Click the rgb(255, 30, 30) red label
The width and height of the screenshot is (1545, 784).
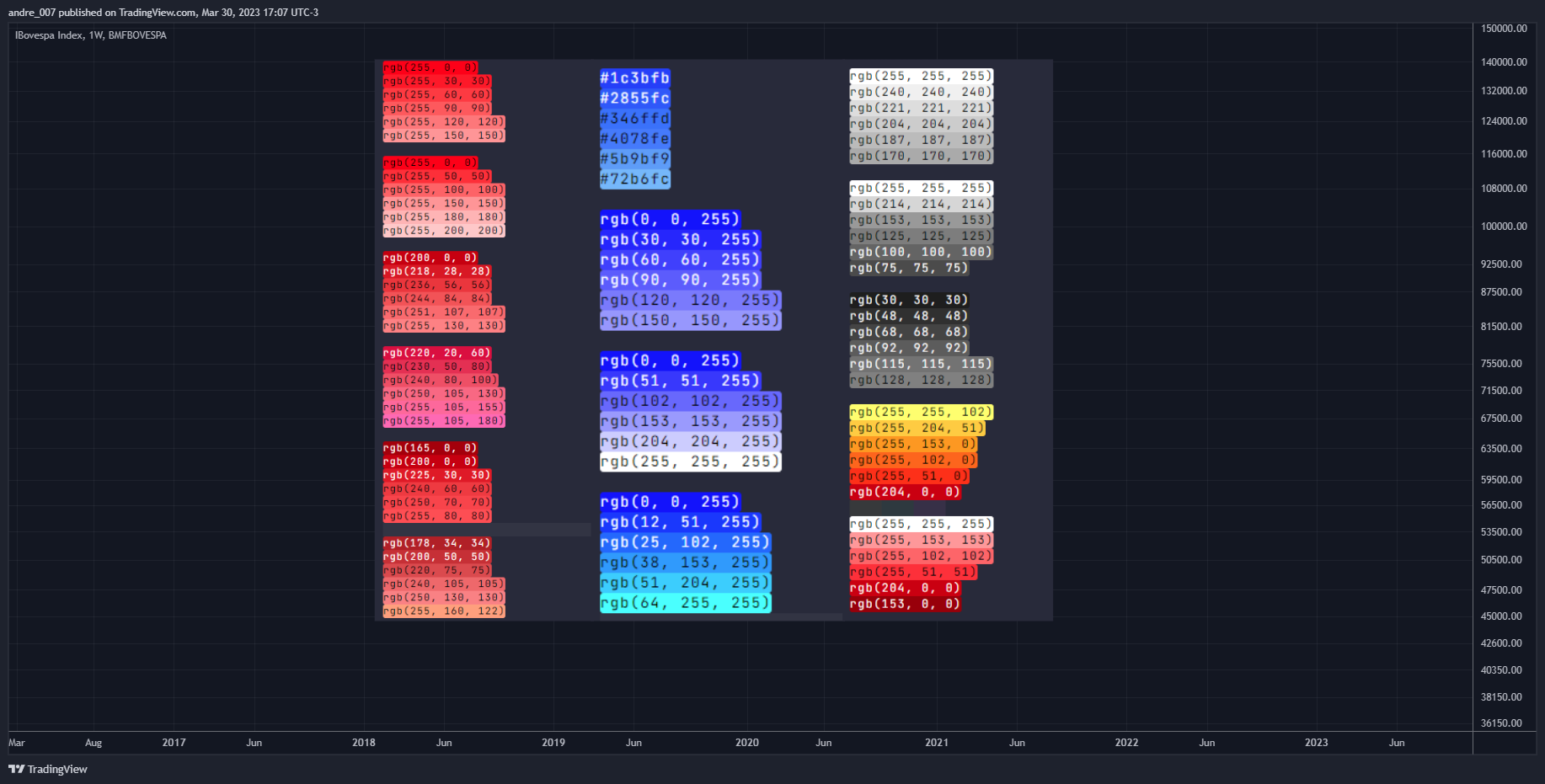[437, 81]
